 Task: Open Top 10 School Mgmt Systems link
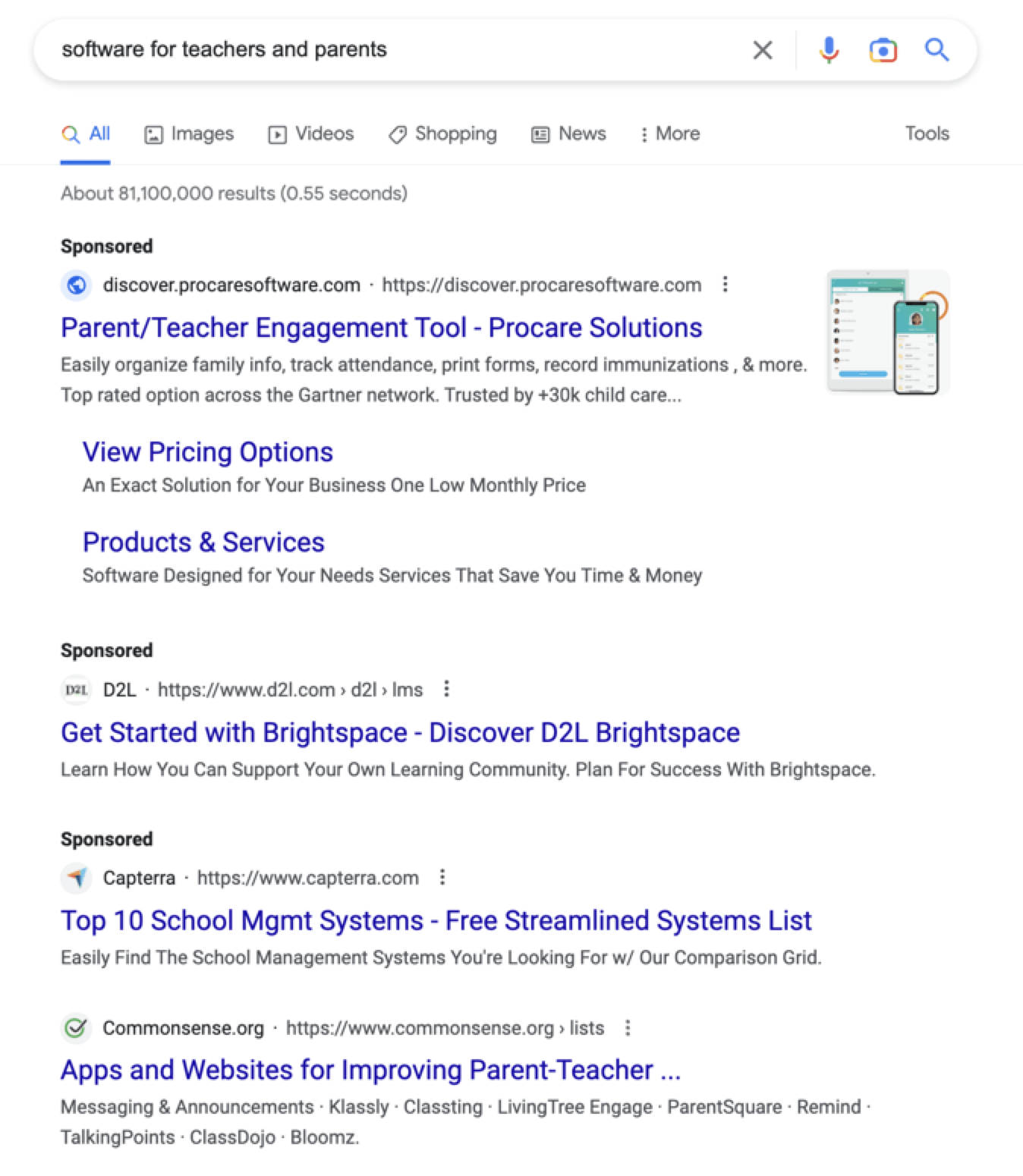click(x=436, y=921)
